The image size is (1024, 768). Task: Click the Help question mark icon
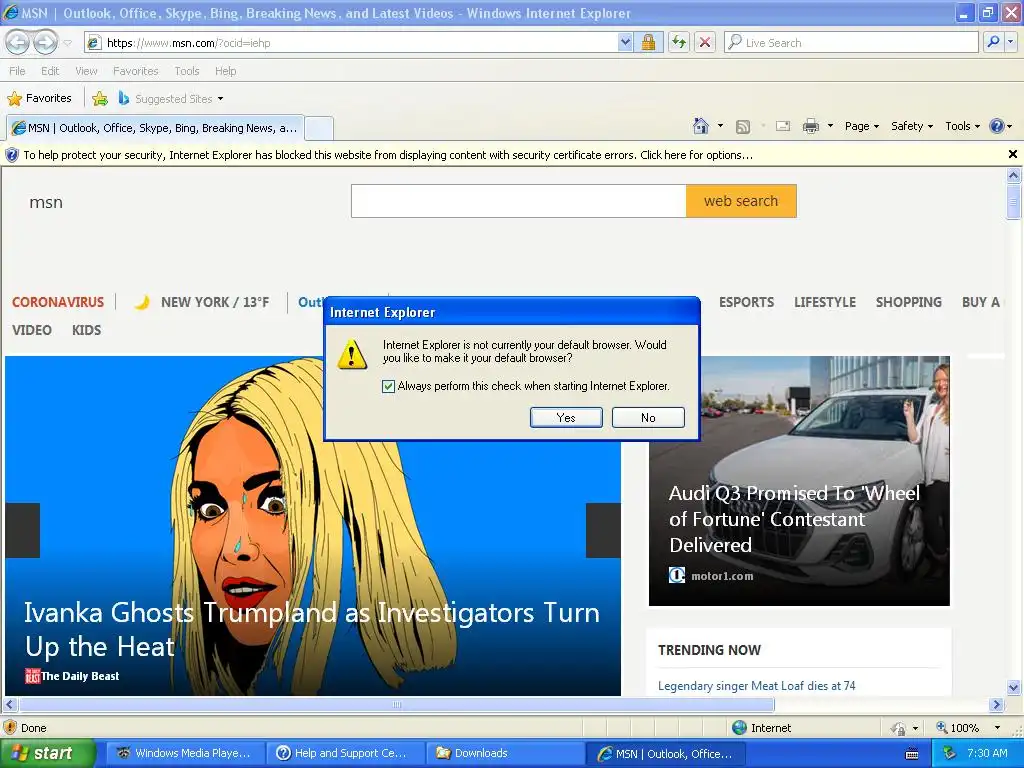click(x=996, y=126)
